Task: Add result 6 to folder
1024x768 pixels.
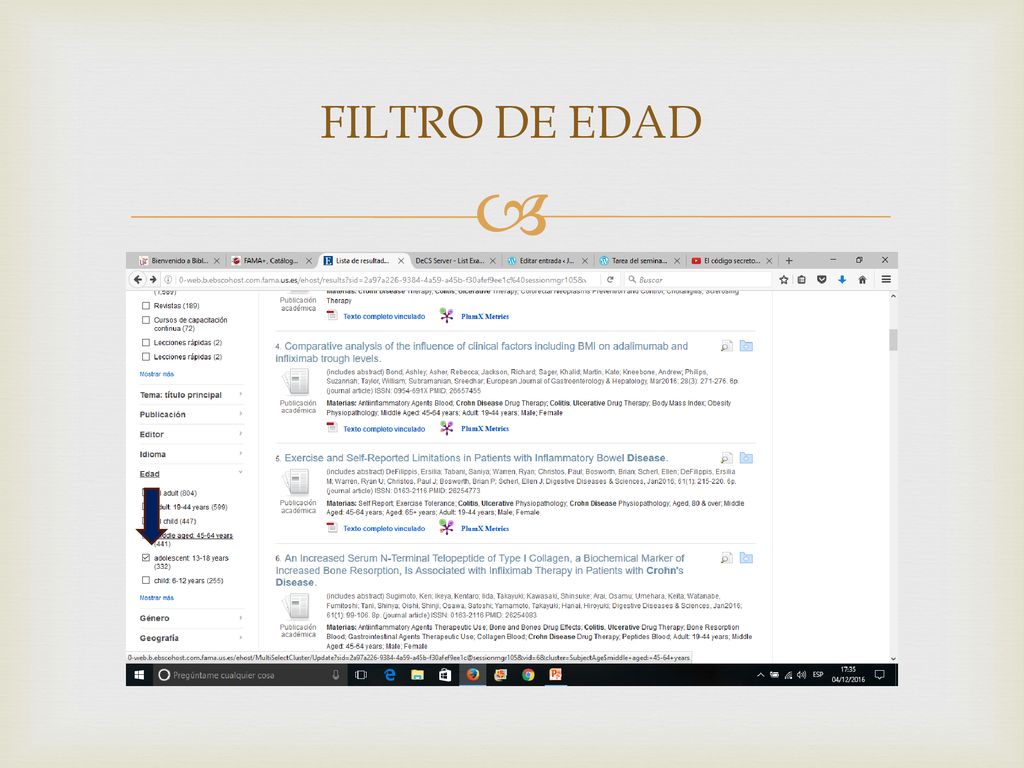Action: point(746,558)
